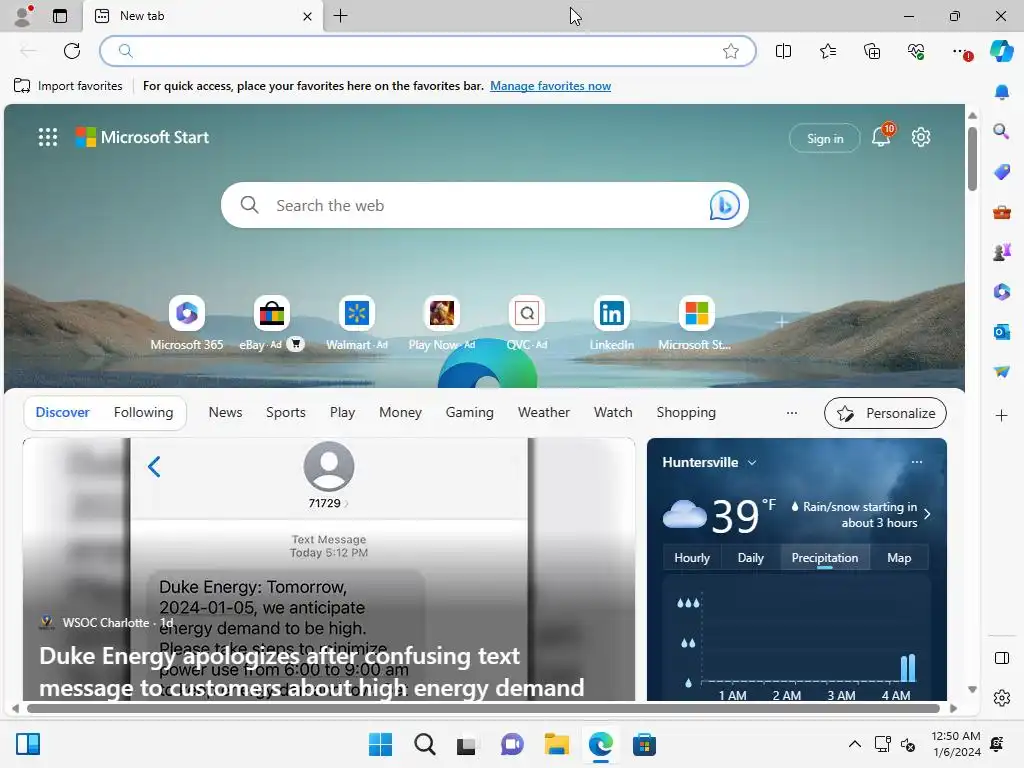The width and height of the screenshot is (1024, 768).
Task: Open sidebar customize settings gear
Action: 1002,698
